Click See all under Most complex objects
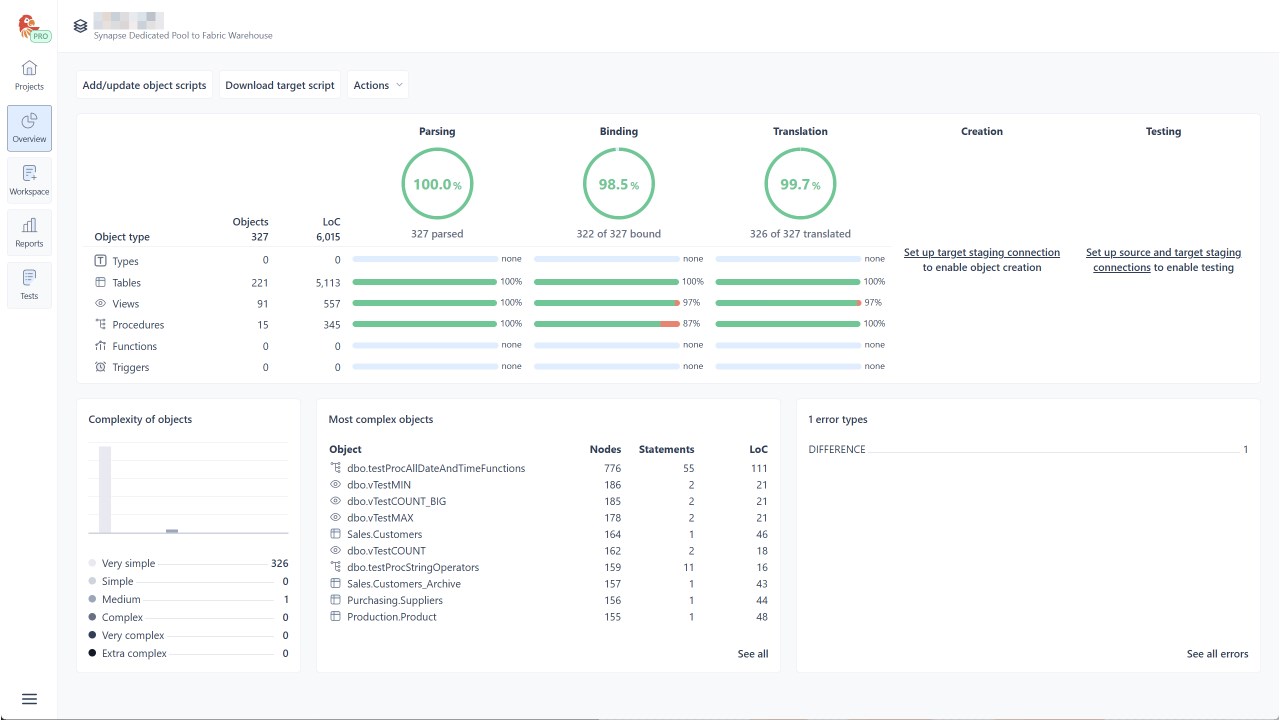Viewport: 1280px width, 720px height. coord(753,654)
